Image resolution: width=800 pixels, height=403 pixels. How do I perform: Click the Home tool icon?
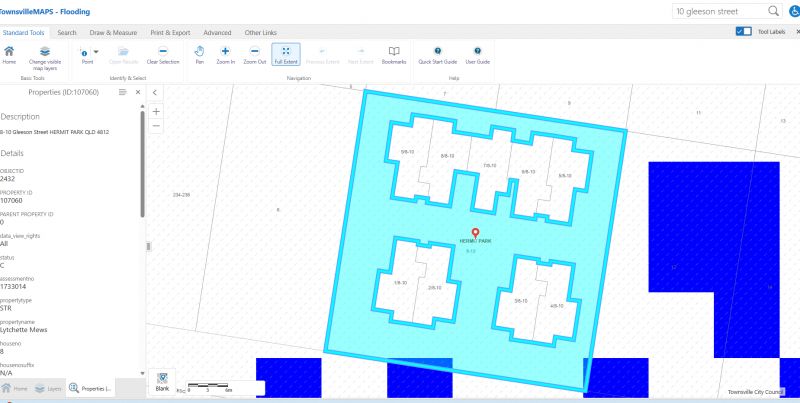click(9, 52)
